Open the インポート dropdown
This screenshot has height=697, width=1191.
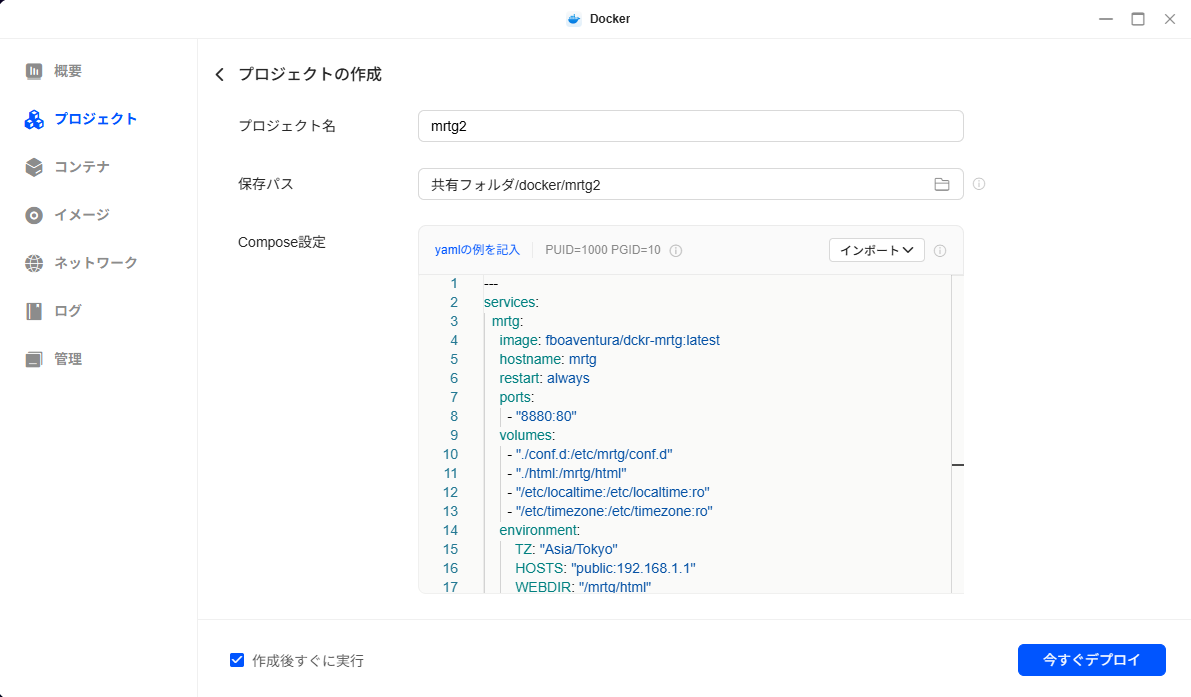877,250
